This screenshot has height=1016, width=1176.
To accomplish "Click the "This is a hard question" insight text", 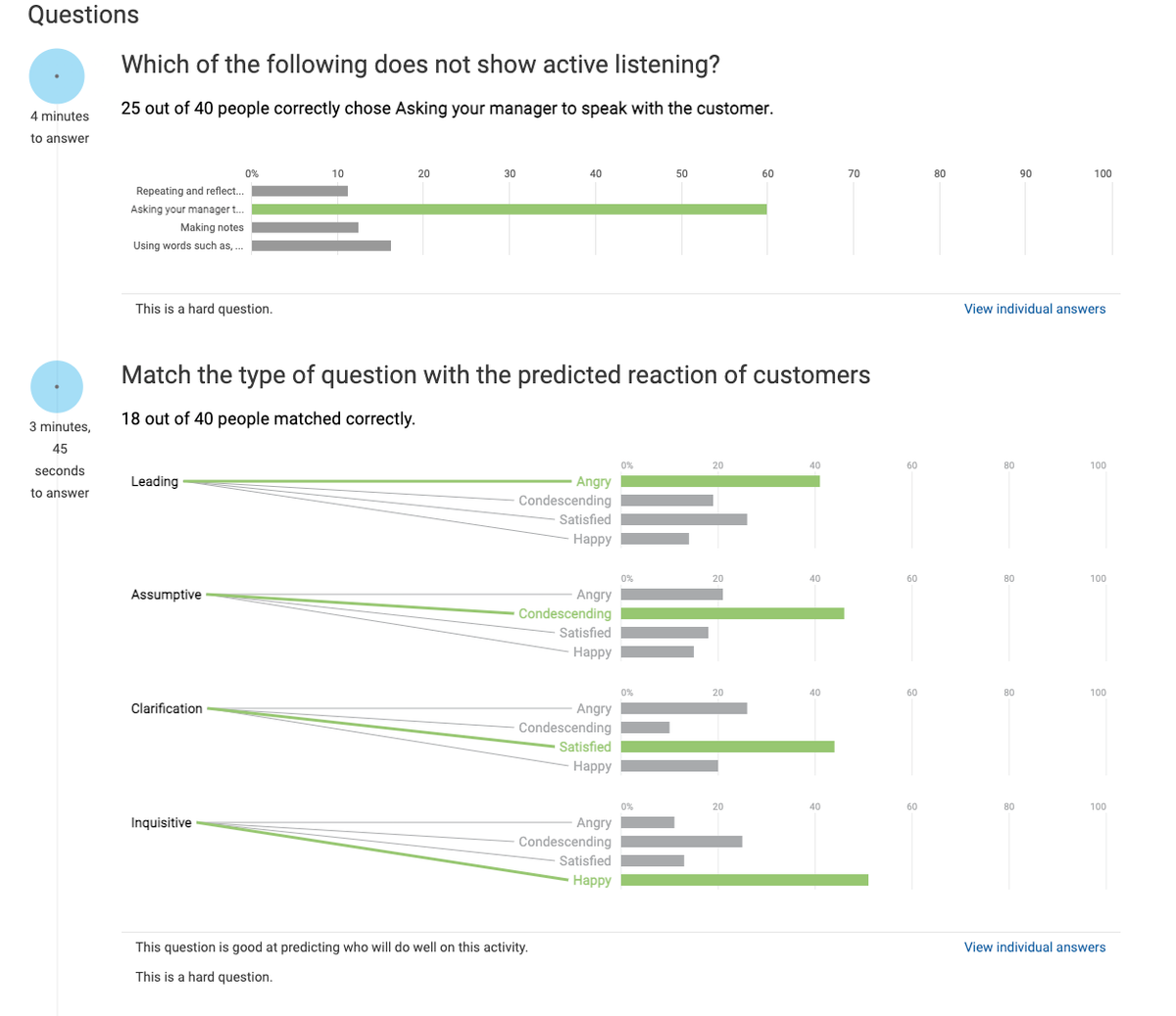I will pyautogui.click(x=204, y=308).
